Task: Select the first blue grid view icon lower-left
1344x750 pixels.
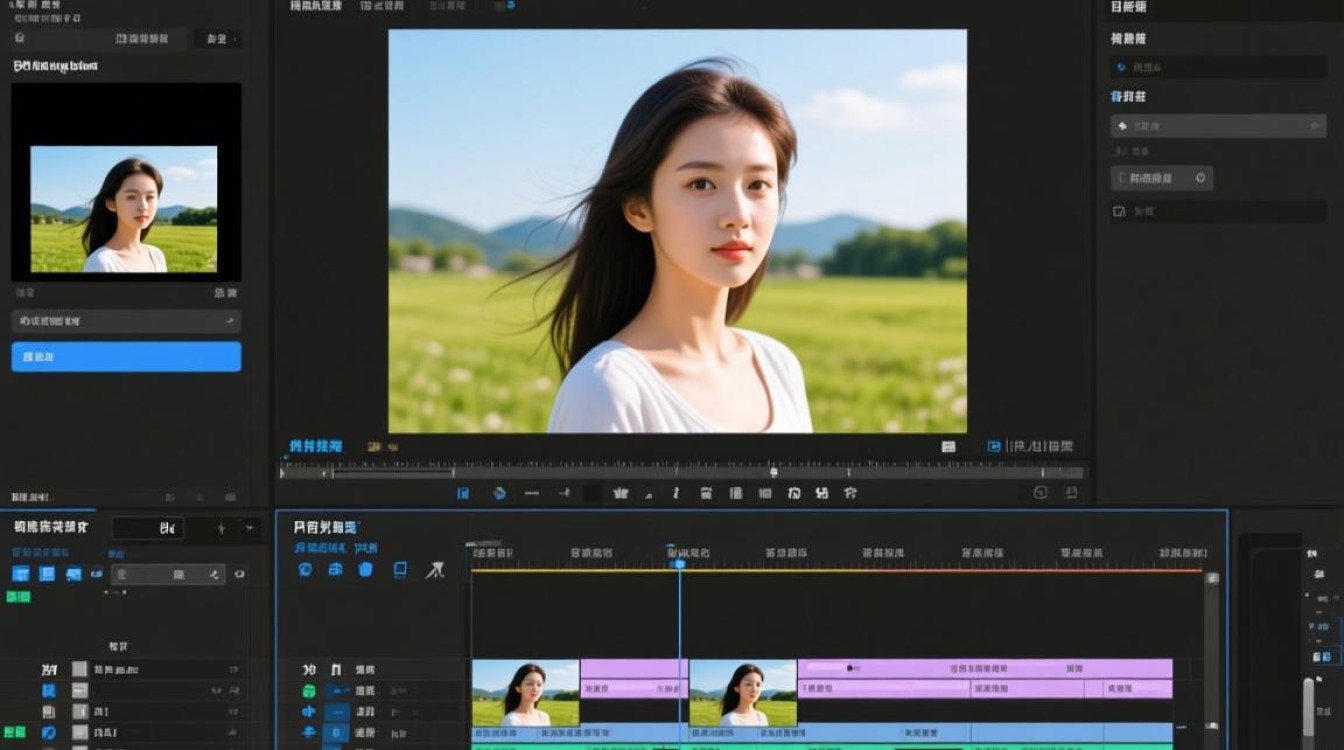Action: (x=21, y=574)
